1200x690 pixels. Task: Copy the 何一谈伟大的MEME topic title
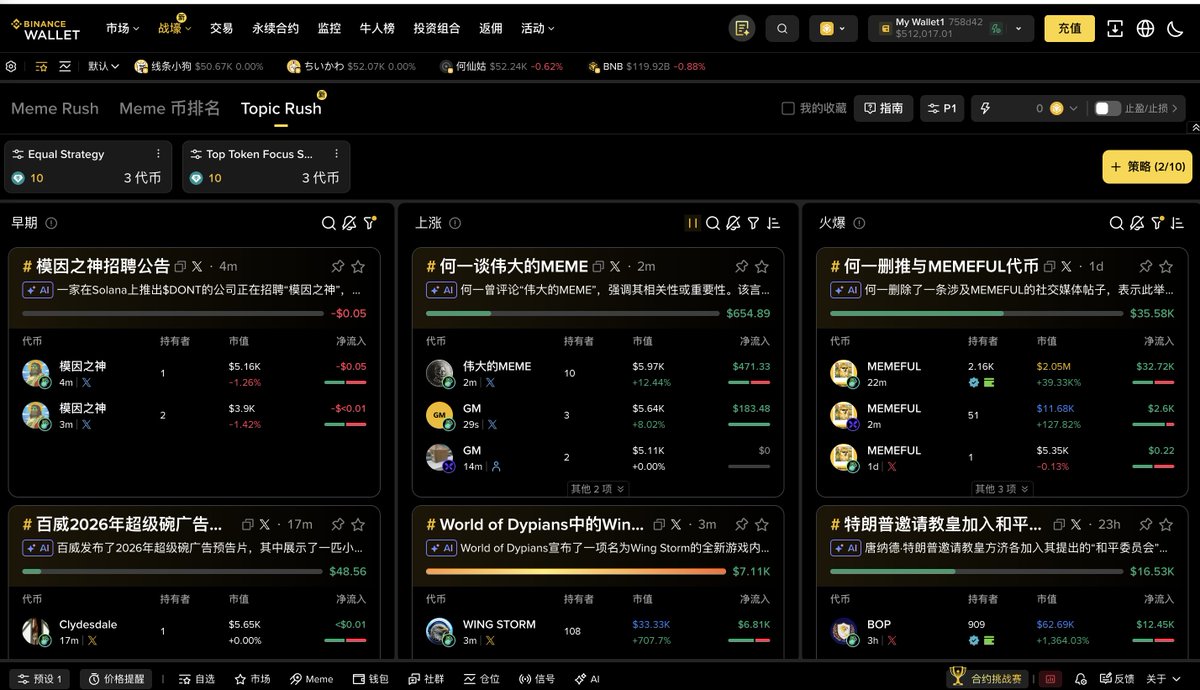(598, 266)
